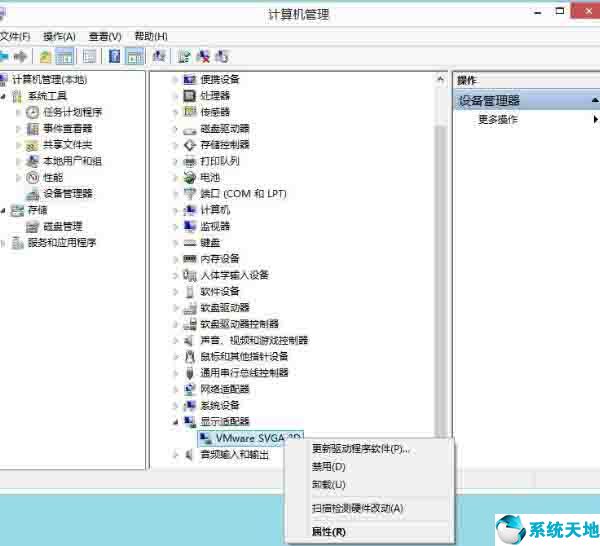Select 人体学输入设备 category
Screen dimensions: 600x546
click(x=235, y=275)
